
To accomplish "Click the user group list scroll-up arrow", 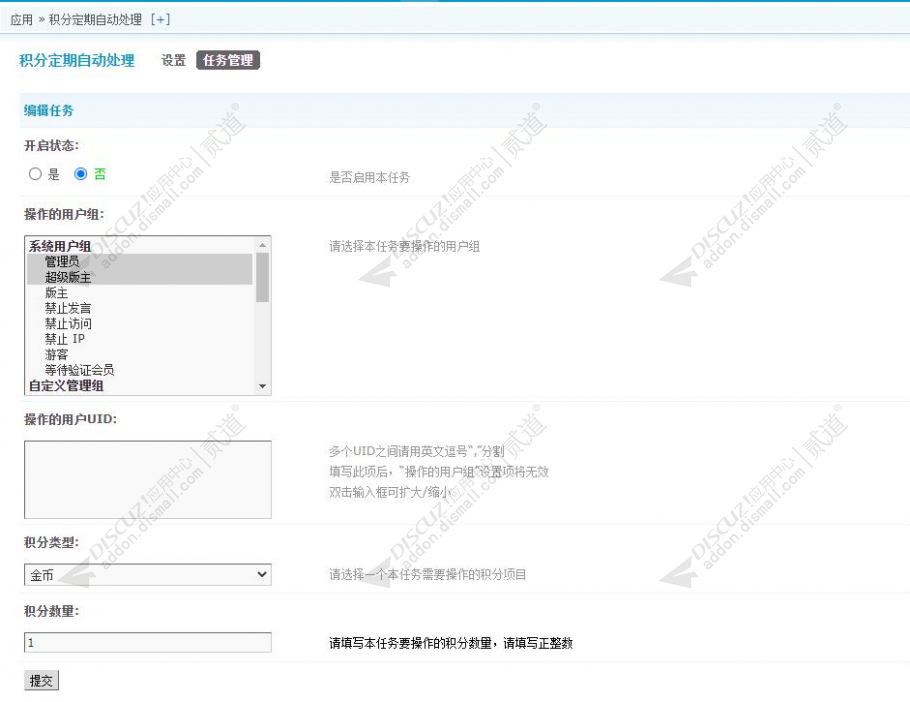I will click(x=262, y=245).
